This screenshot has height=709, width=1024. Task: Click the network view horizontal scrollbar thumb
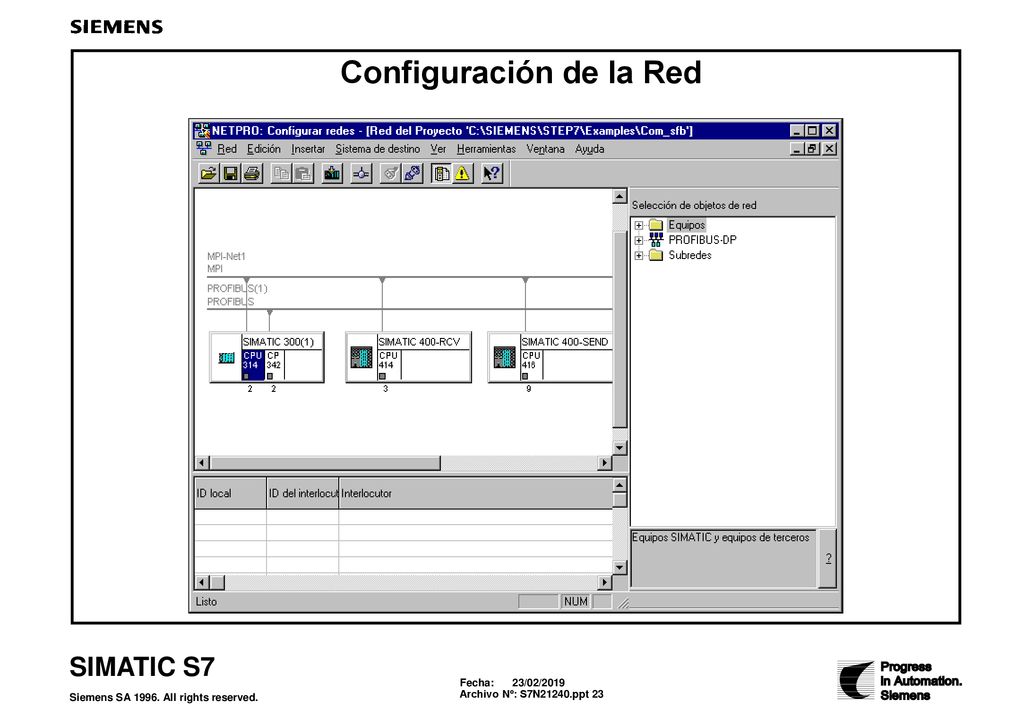coord(325,463)
